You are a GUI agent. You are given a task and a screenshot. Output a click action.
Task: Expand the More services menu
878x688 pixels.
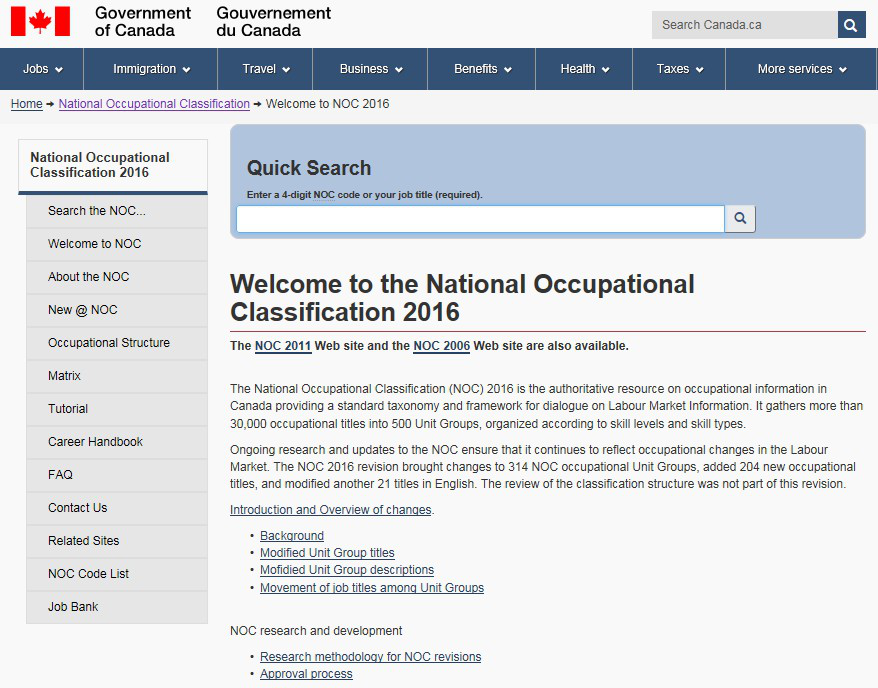(801, 69)
